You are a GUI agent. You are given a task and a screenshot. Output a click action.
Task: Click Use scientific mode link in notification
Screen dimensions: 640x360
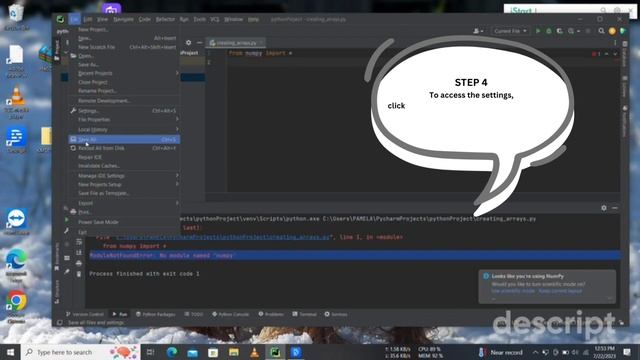513,291
